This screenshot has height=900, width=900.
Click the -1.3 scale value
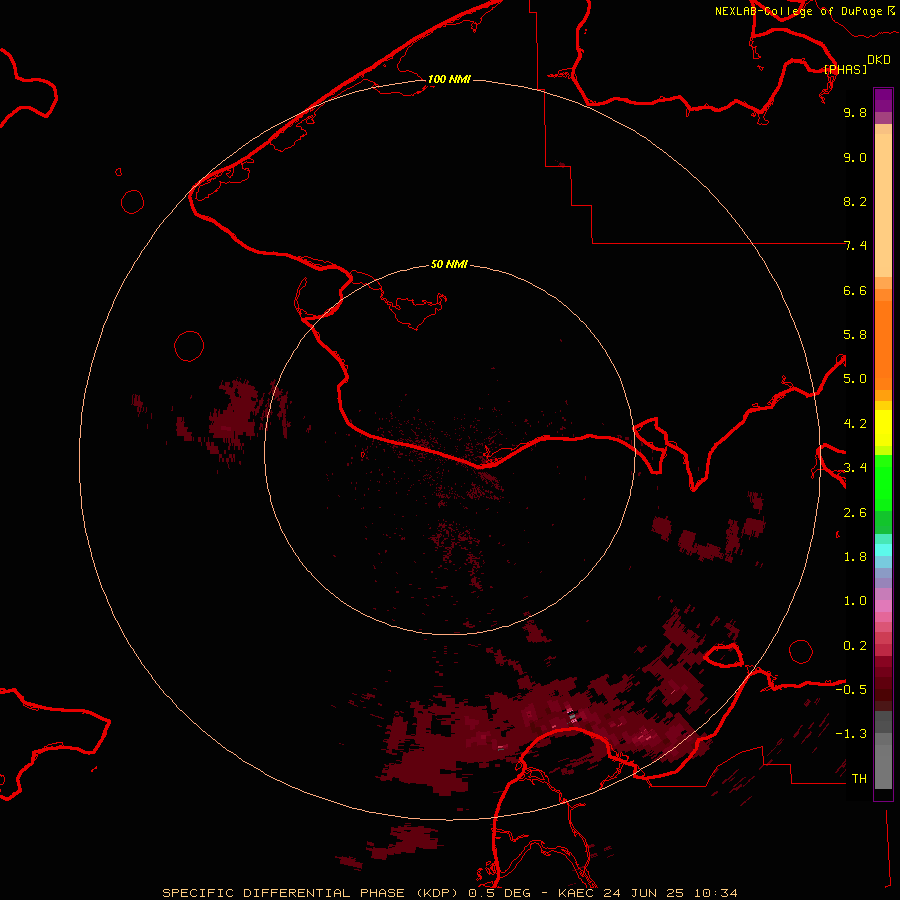click(851, 734)
